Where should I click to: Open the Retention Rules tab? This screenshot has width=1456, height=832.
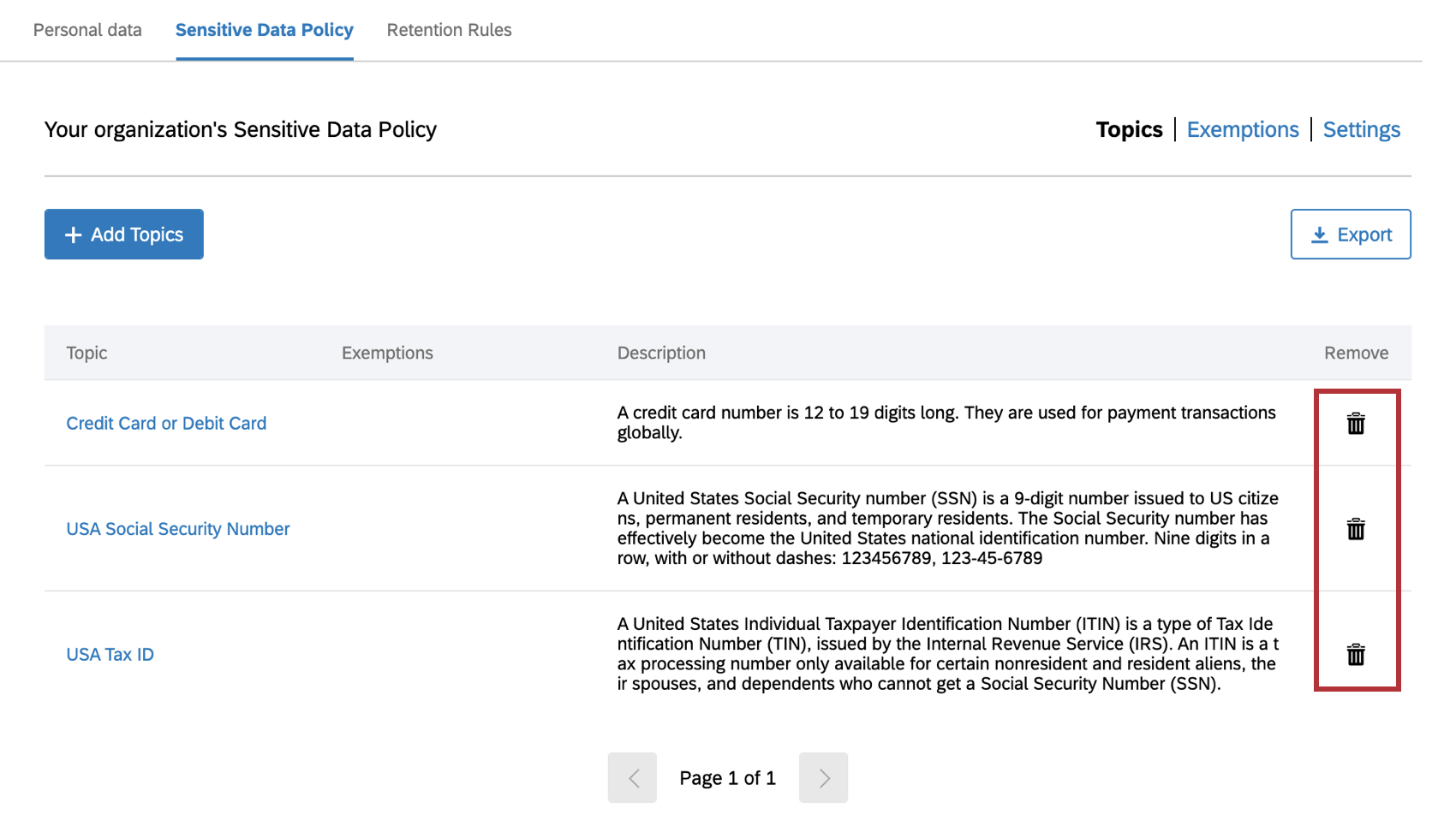click(x=449, y=30)
